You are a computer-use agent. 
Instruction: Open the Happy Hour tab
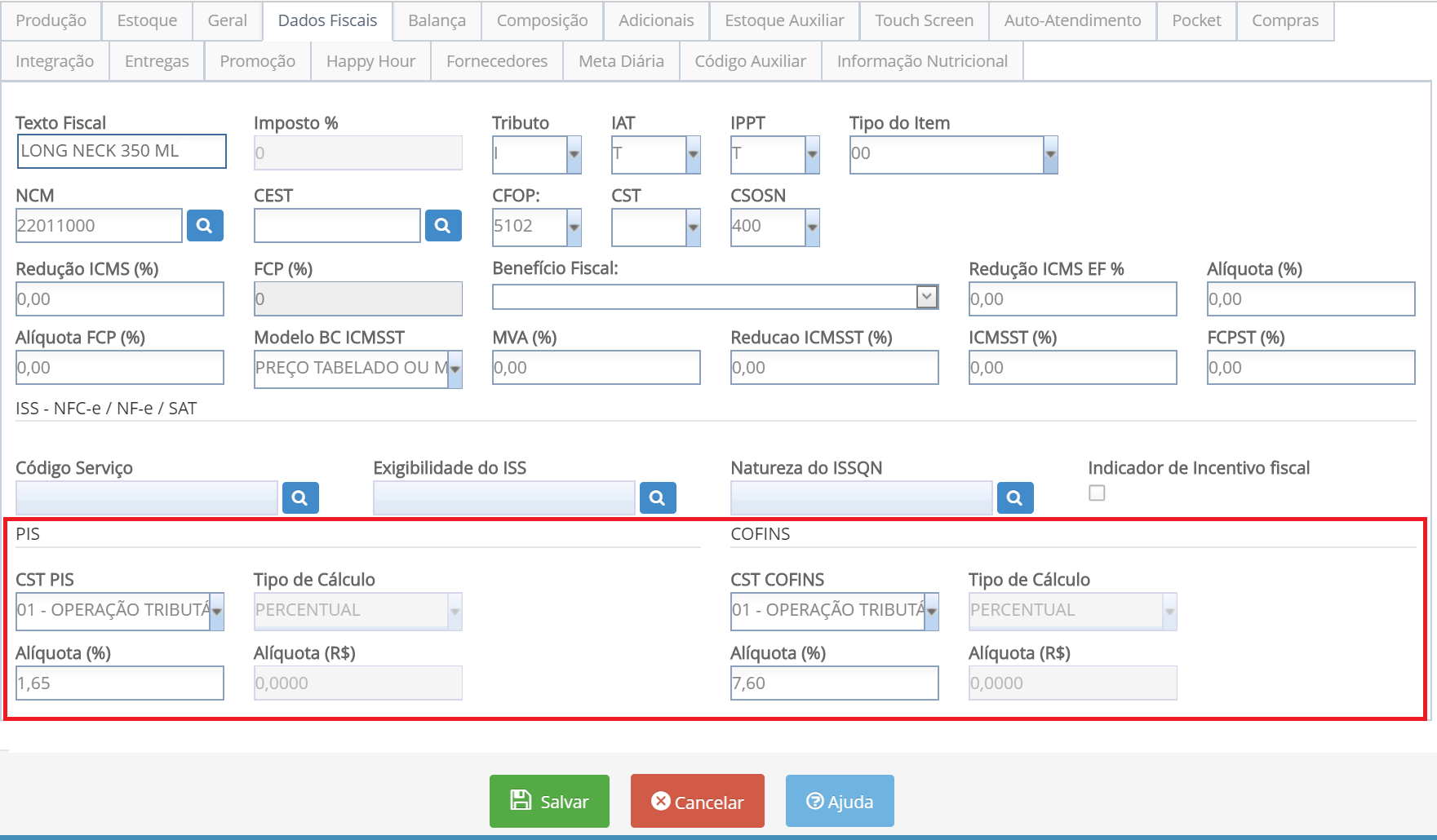(x=371, y=61)
